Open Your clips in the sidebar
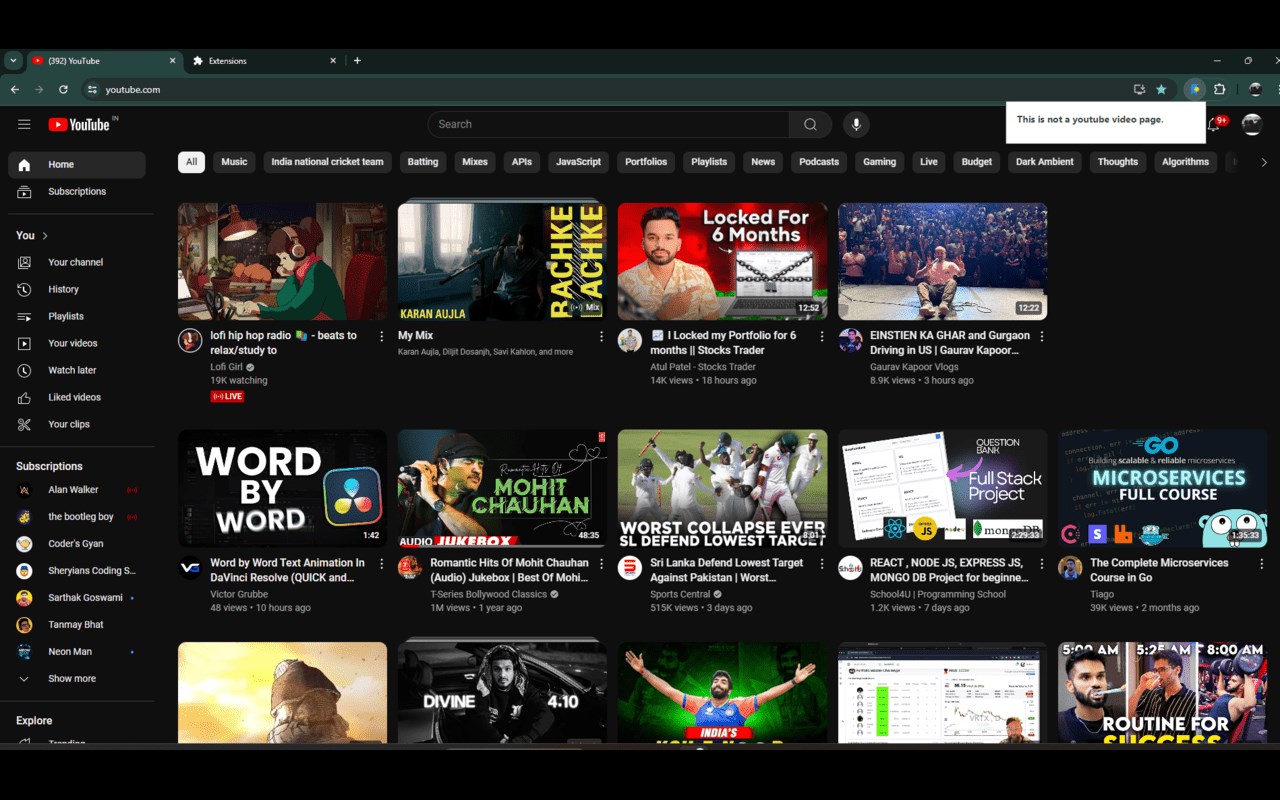 pos(77,424)
